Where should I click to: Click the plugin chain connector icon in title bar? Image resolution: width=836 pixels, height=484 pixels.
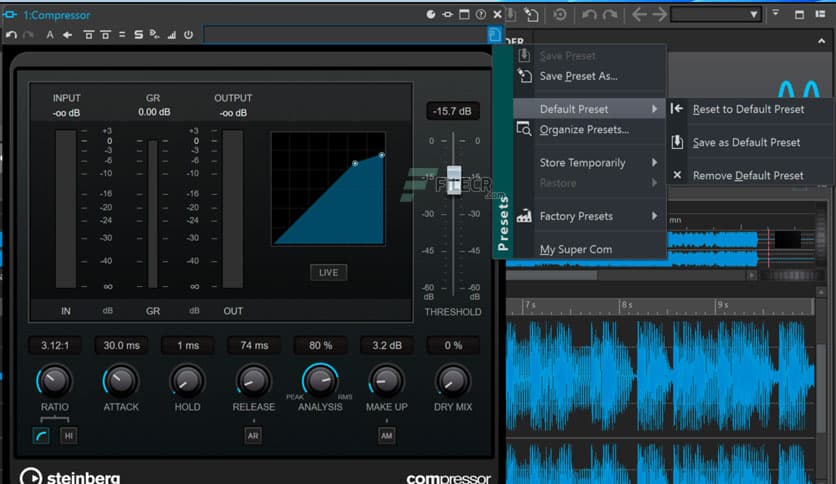(x=447, y=14)
